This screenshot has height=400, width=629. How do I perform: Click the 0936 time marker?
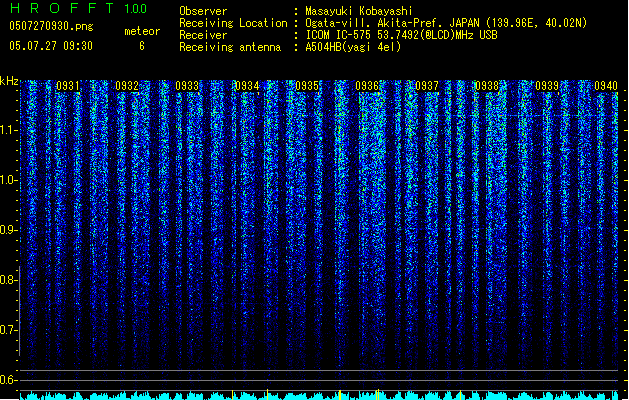pyautogui.click(x=367, y=86)
